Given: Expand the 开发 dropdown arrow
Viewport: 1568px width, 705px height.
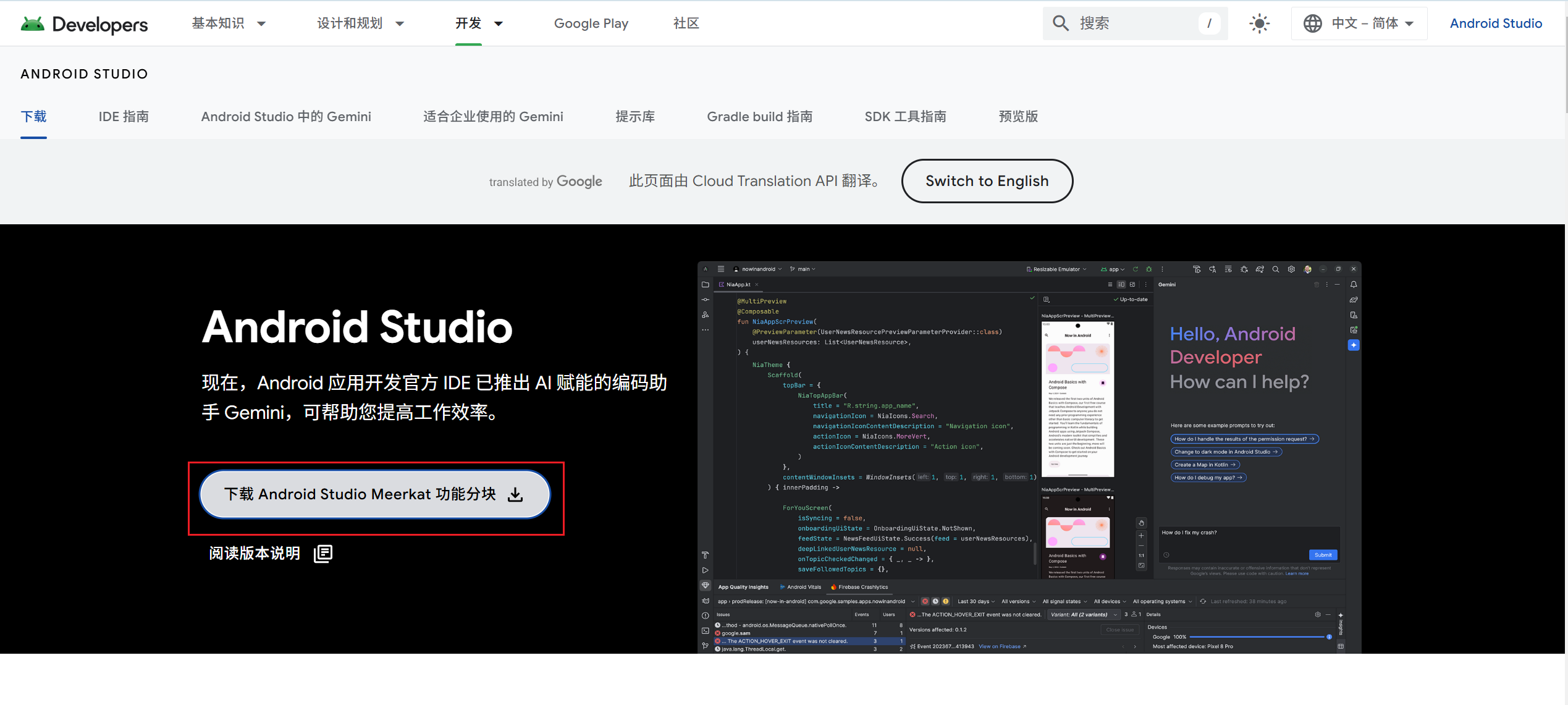Looking at the screenshot, I should 499,23.
